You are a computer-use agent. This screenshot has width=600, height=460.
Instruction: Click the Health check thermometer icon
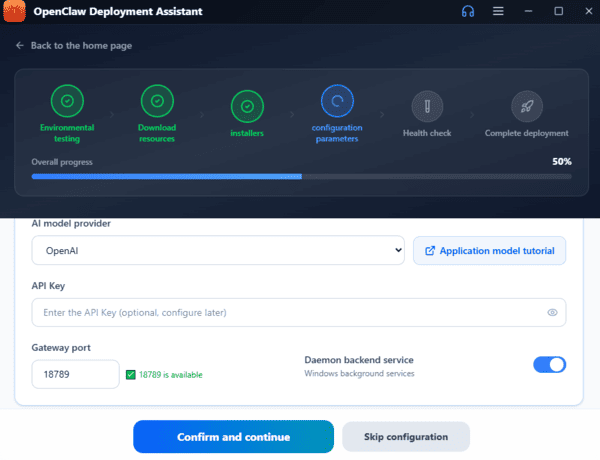[x=426, y=105]
